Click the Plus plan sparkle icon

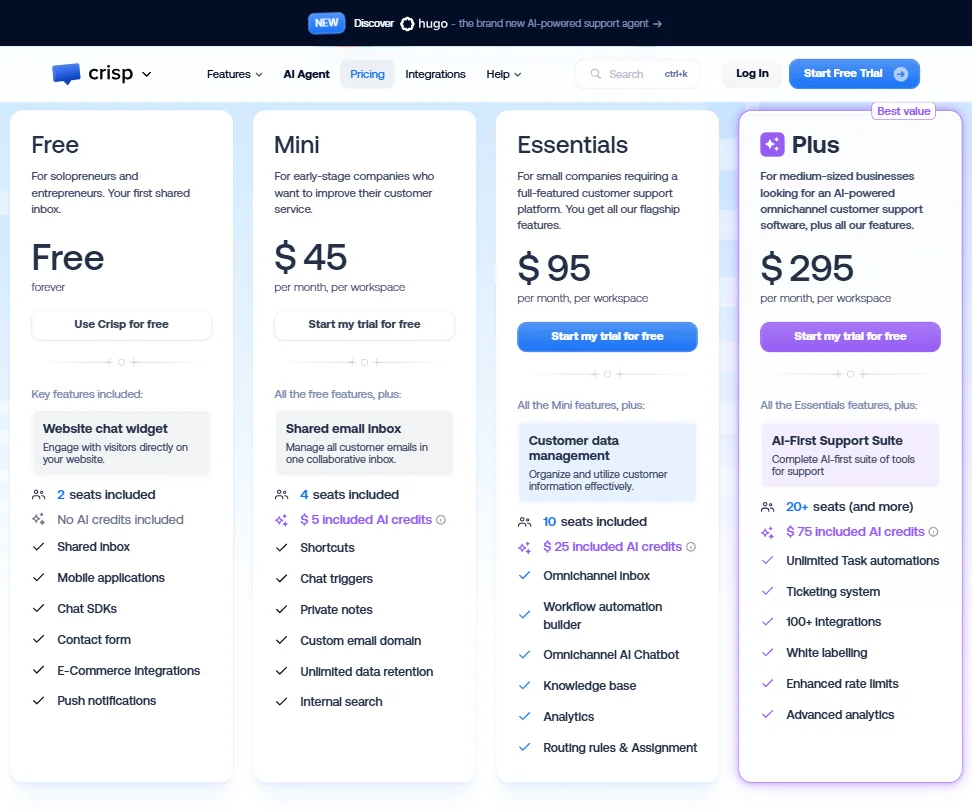click(x=772, y=144)
